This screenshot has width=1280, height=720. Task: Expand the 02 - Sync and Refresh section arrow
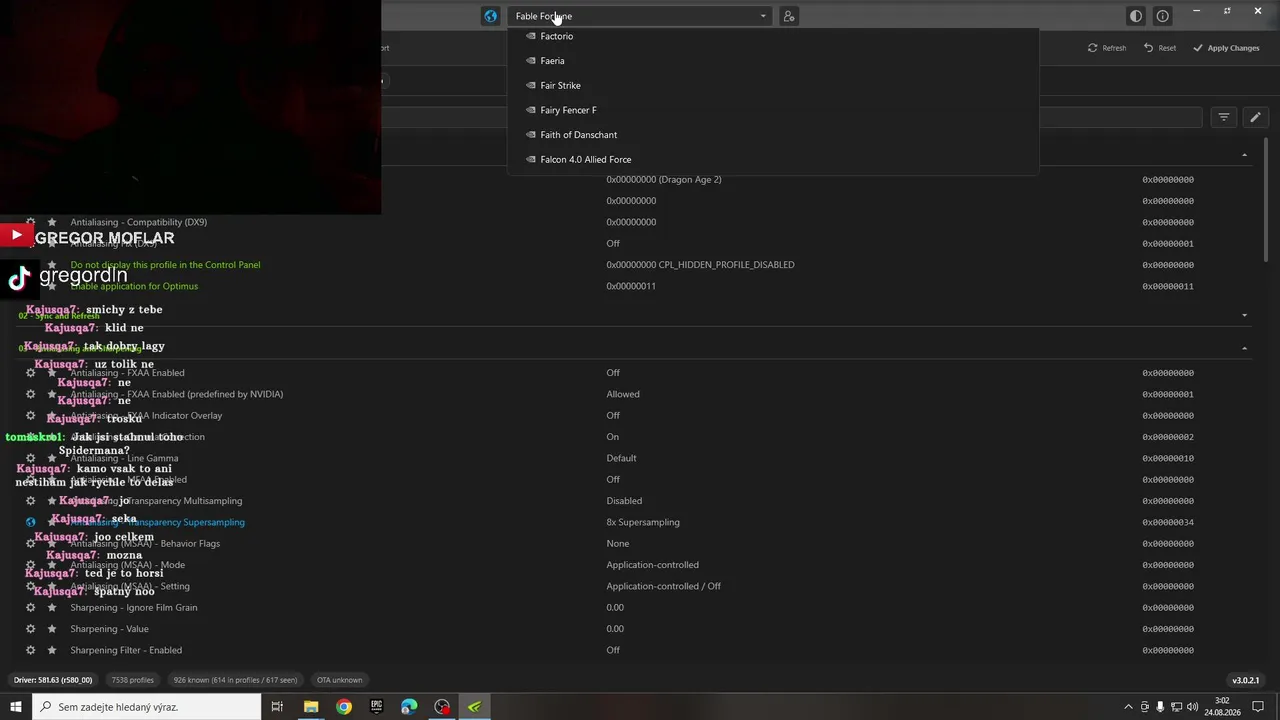coord(1244,316)
